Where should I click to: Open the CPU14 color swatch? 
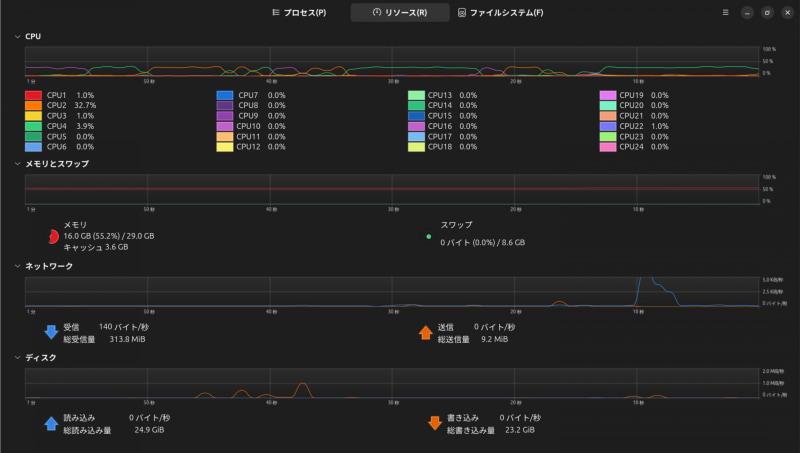click(x=416, y=106)
